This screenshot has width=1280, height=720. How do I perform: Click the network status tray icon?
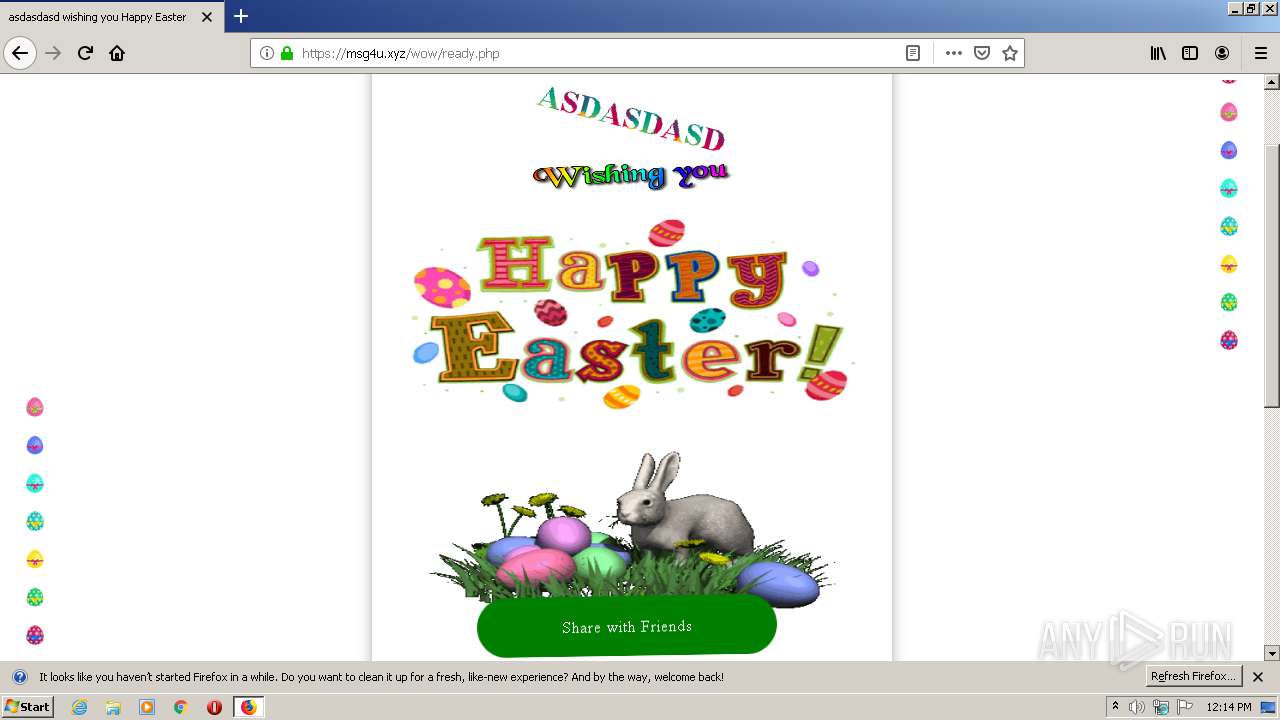[1162, 707]
